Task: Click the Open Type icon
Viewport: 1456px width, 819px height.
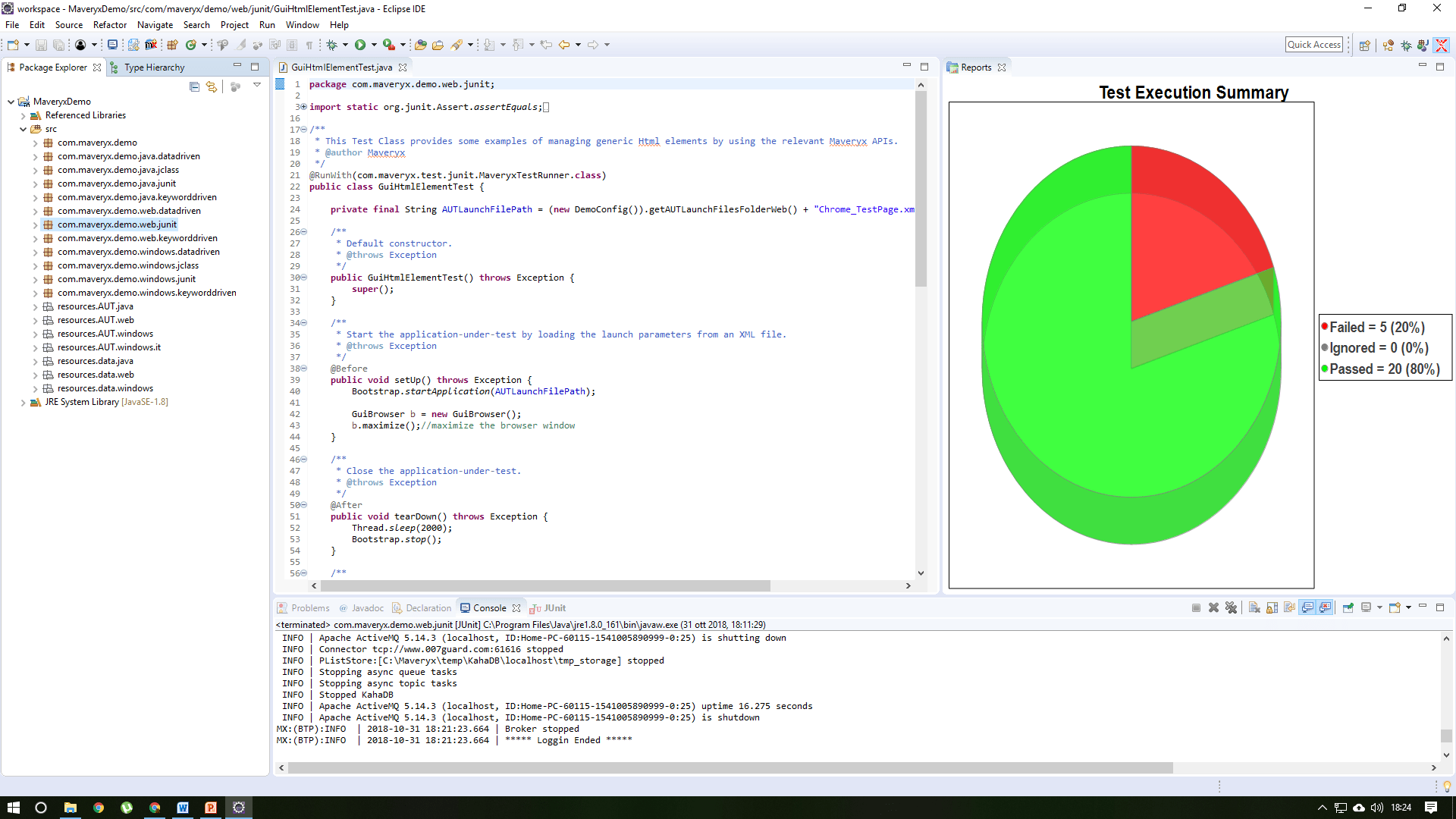Action: 420,45
